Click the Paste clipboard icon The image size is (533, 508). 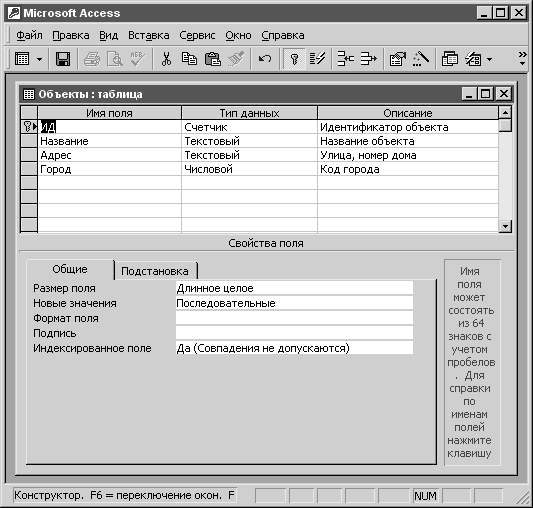click(x=212, y=59)
